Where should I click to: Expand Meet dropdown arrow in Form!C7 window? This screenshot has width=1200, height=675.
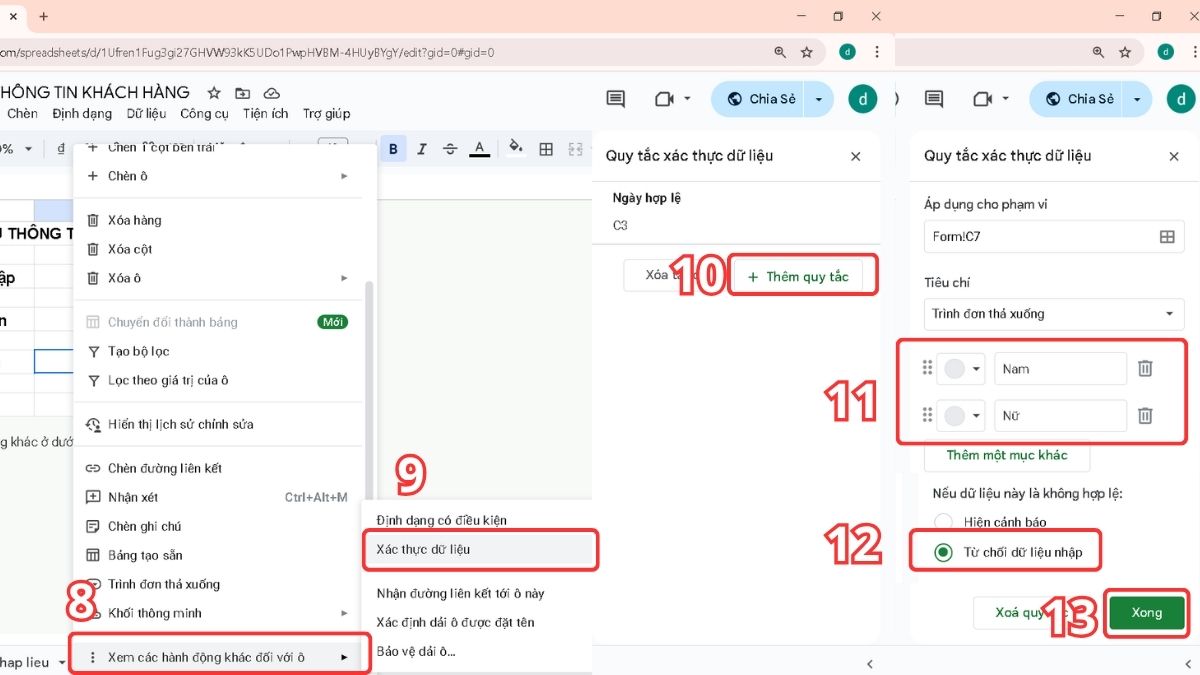1005,99
